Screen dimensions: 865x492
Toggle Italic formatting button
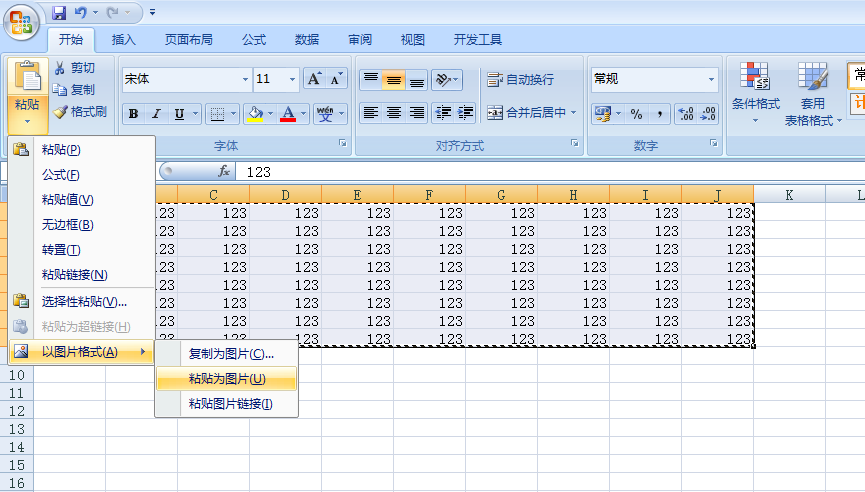pyautogui.click(x=156, y=114)
